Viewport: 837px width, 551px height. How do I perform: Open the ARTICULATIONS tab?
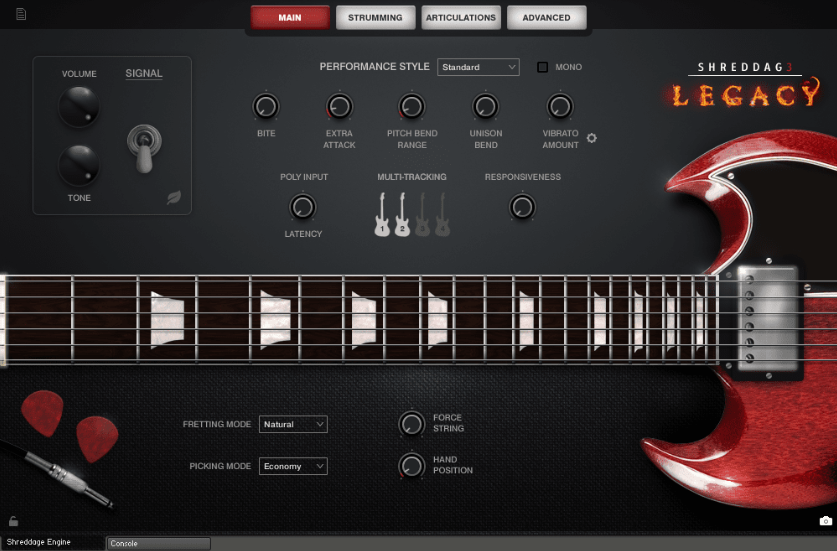(x=461, y=18)
